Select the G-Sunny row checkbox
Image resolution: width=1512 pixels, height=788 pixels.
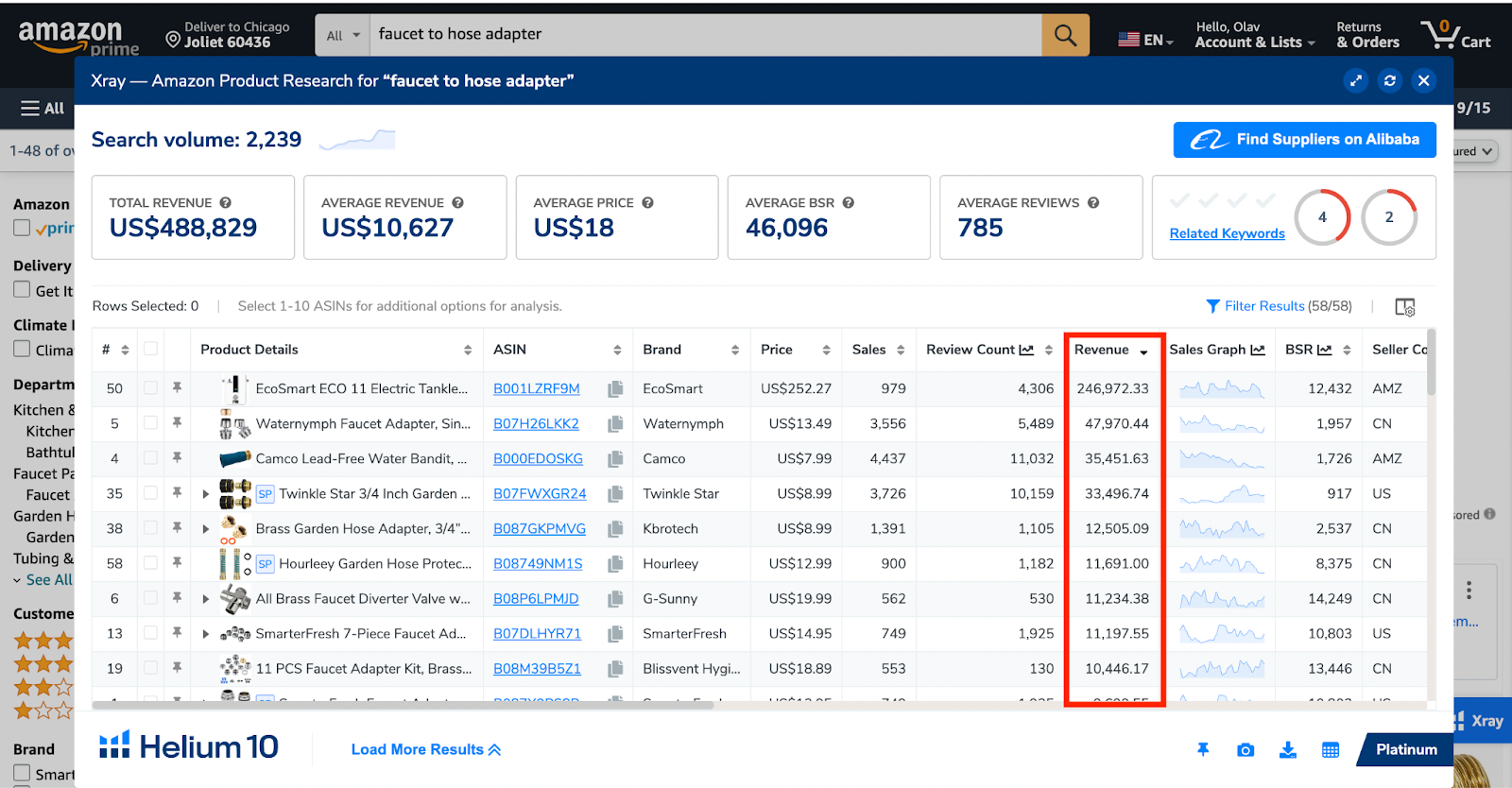(x=150, y=597)
